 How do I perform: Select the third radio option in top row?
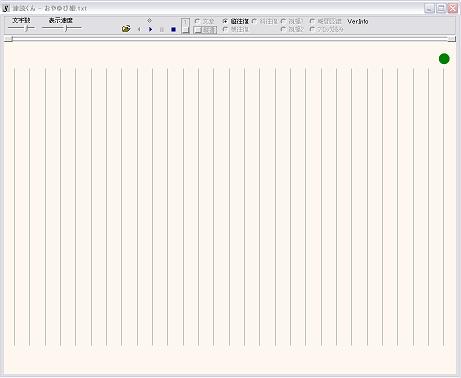265,21
